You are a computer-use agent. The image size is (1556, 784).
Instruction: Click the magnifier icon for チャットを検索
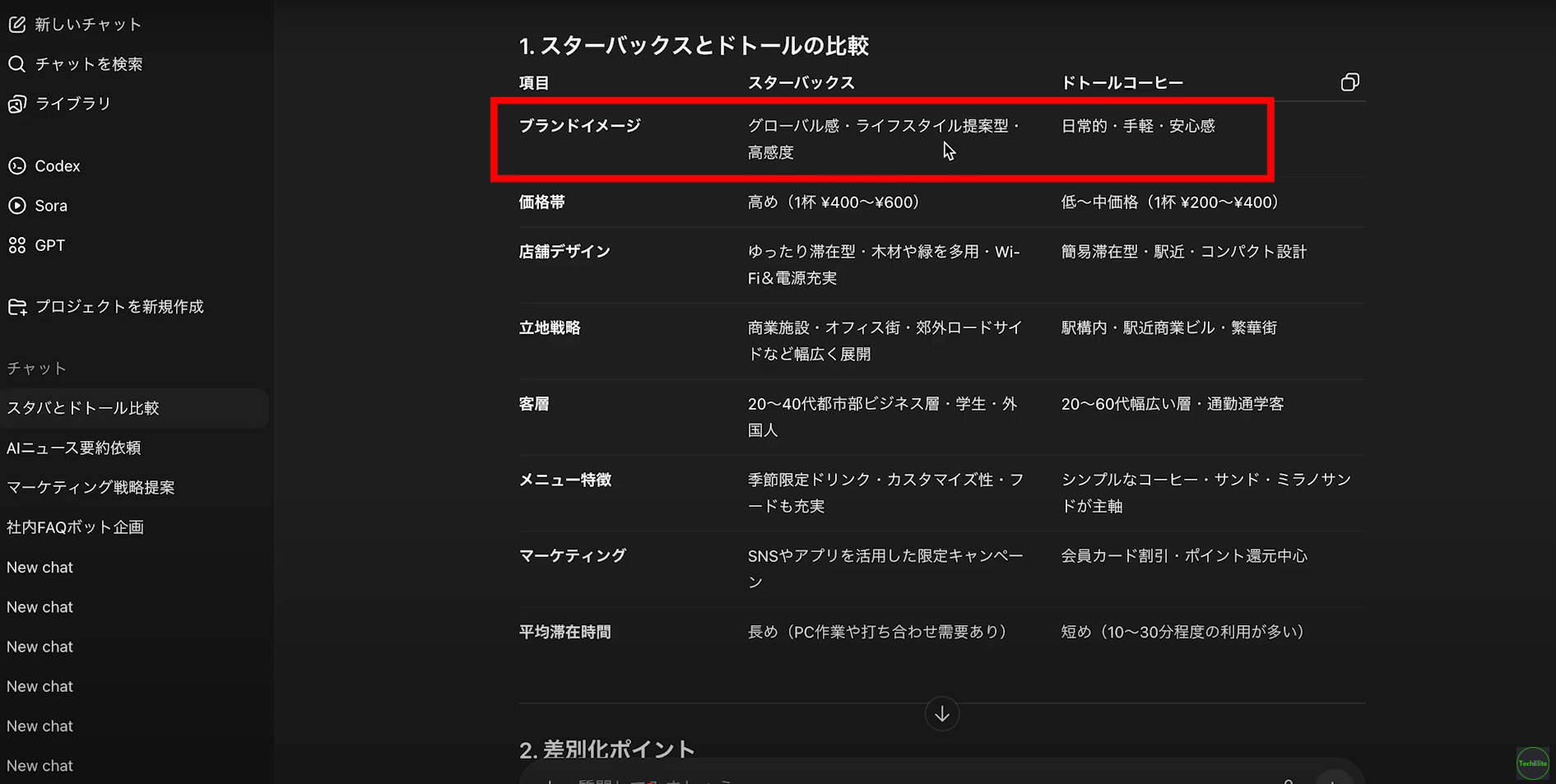[16, 64]
